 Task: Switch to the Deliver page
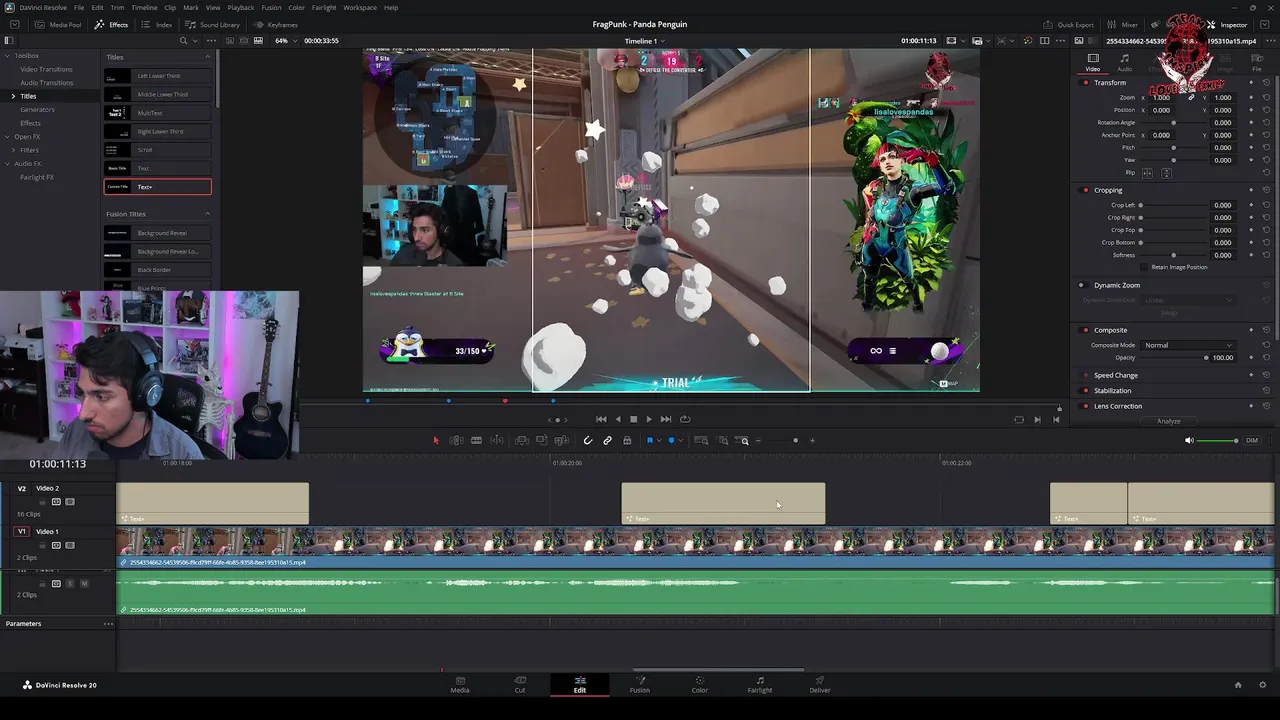click(x=820, y=684)
